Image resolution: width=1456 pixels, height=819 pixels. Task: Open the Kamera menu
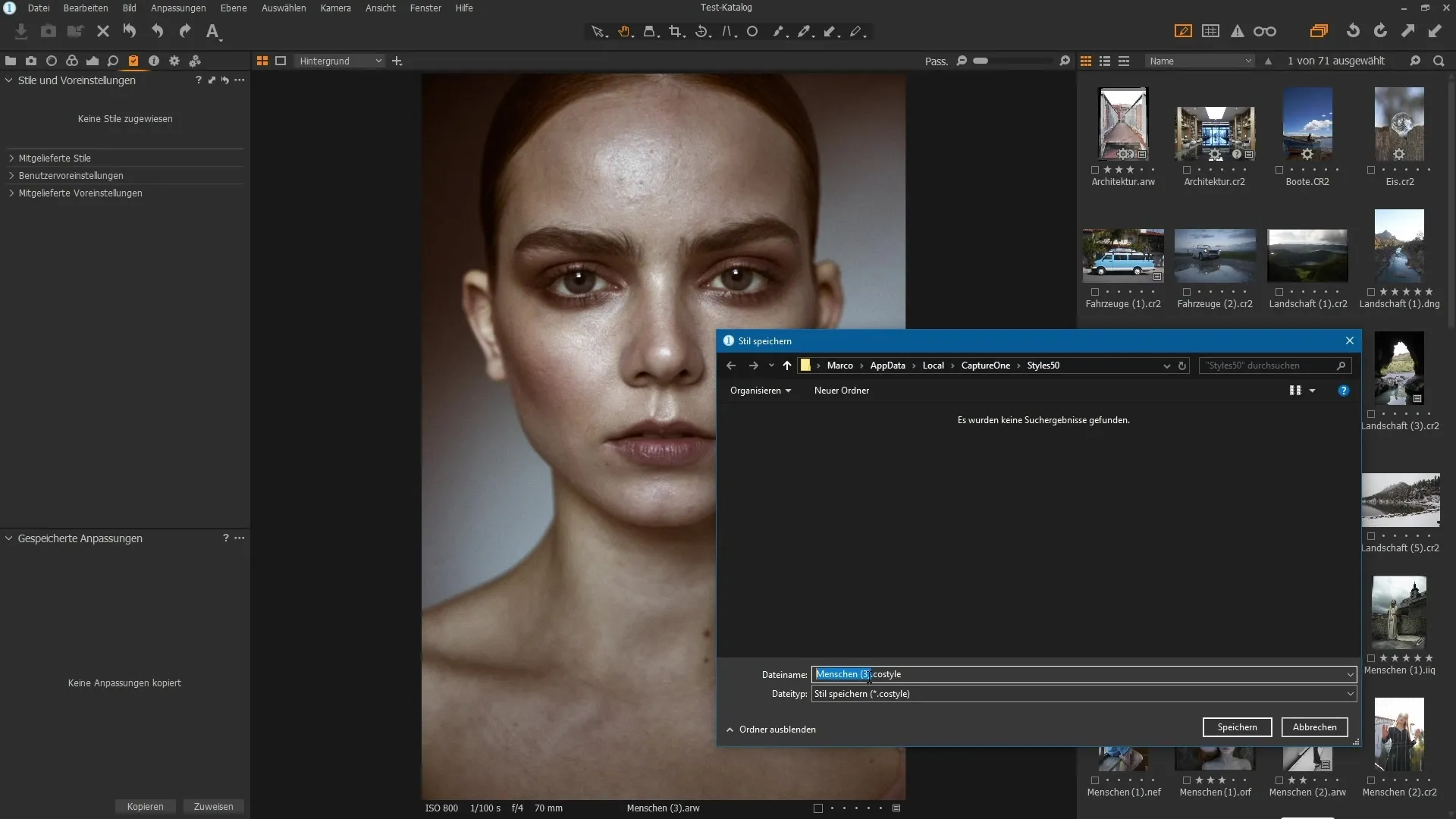[335, 8]
